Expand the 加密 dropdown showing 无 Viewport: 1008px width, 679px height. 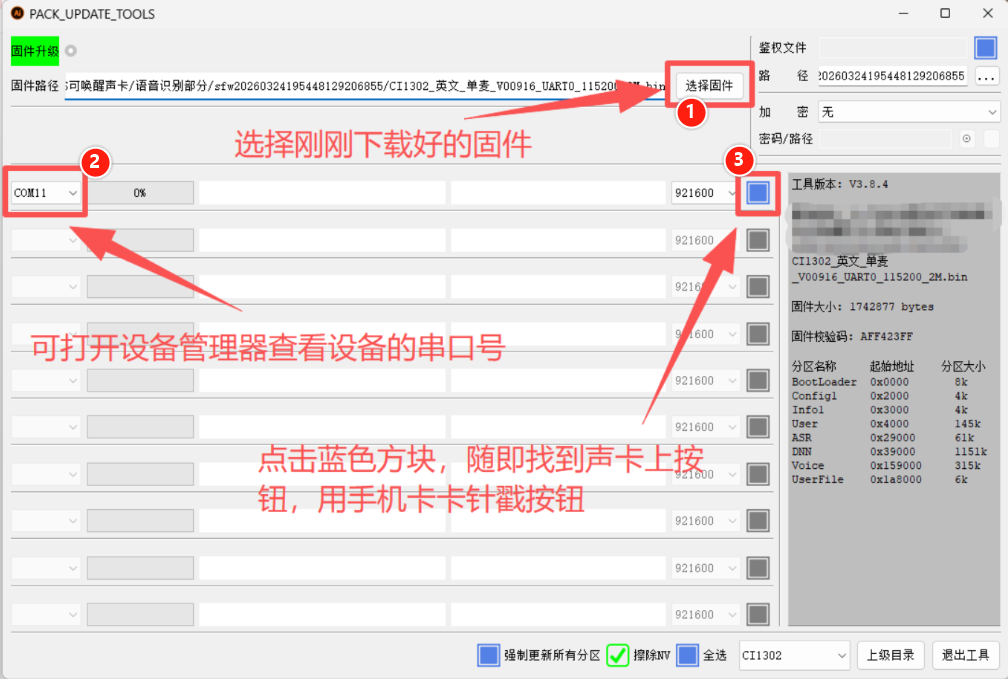[x=909, y=112]
